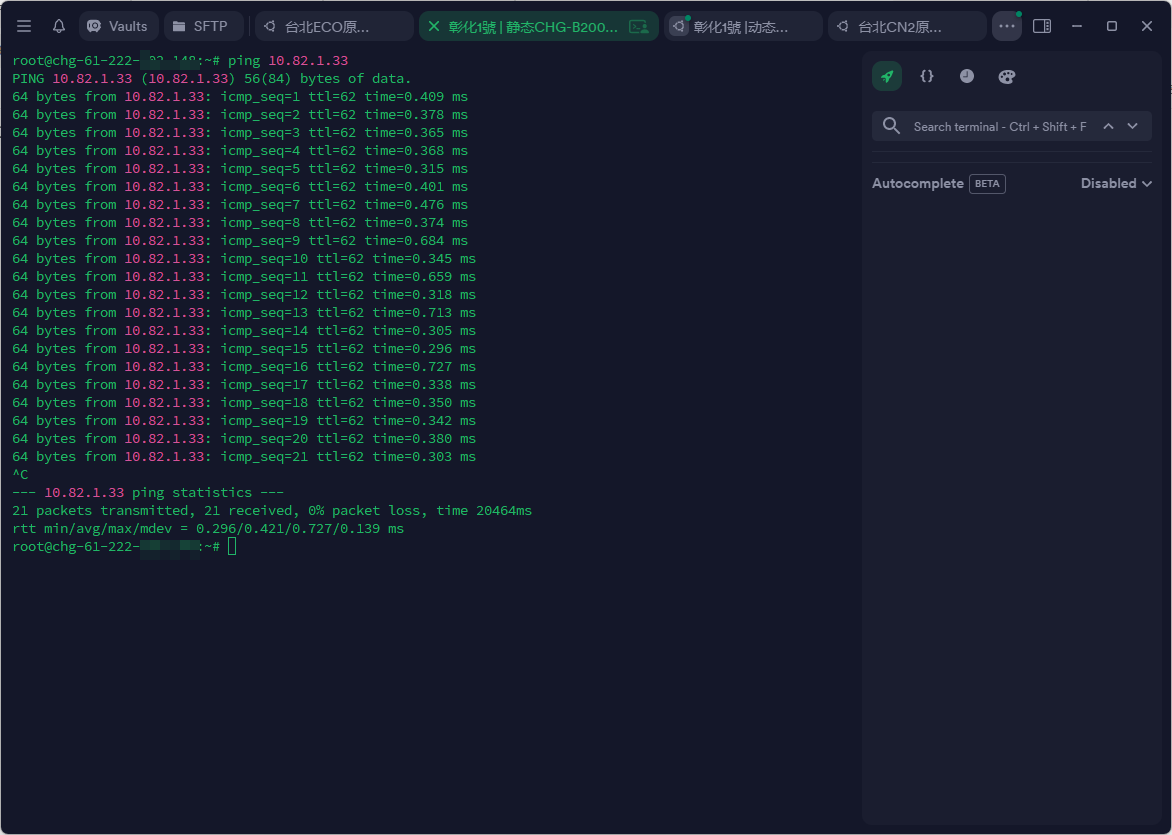Toggle the right sidebar panel

(x=1042, y=26)
